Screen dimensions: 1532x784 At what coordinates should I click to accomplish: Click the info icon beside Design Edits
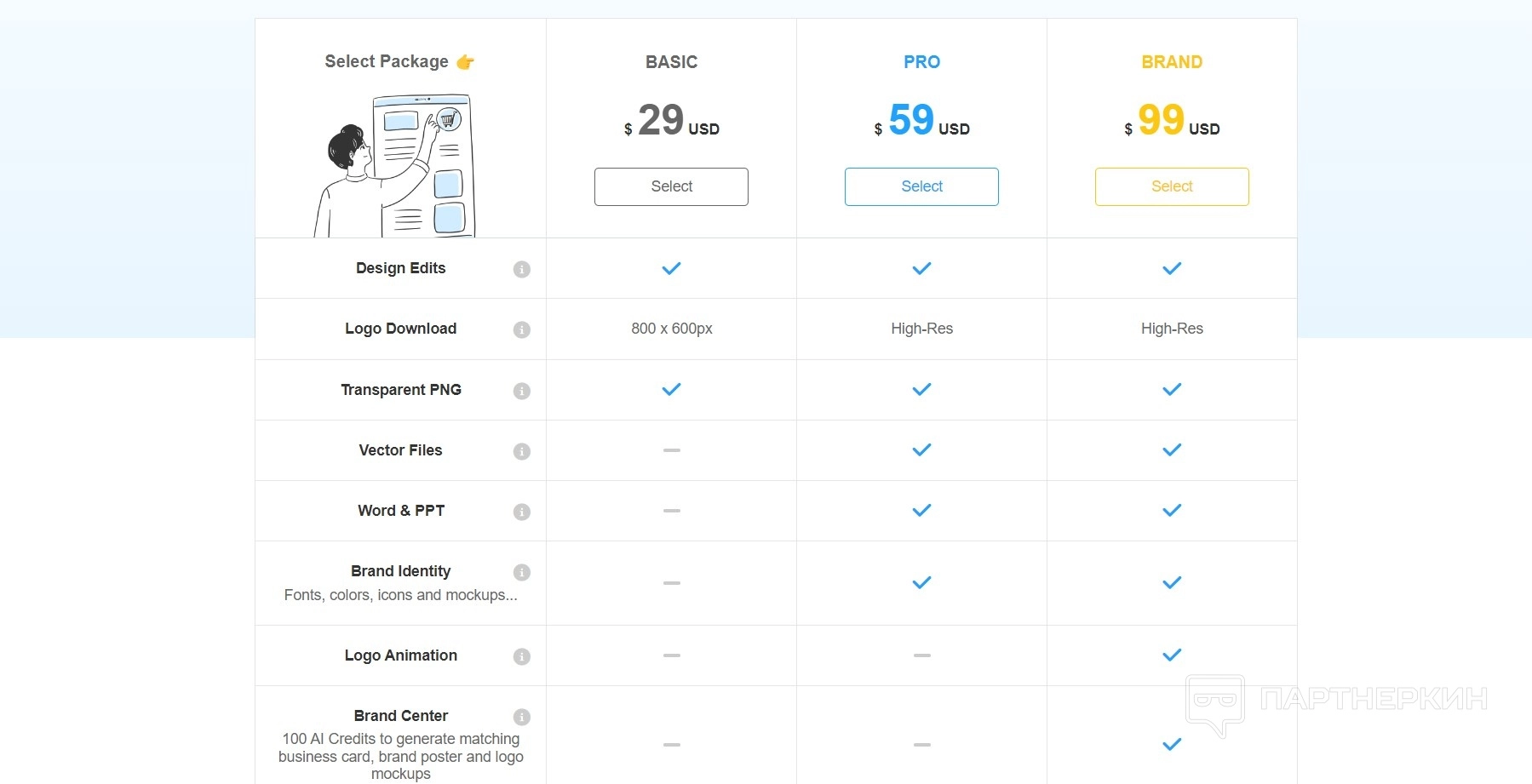pos(522,269)
